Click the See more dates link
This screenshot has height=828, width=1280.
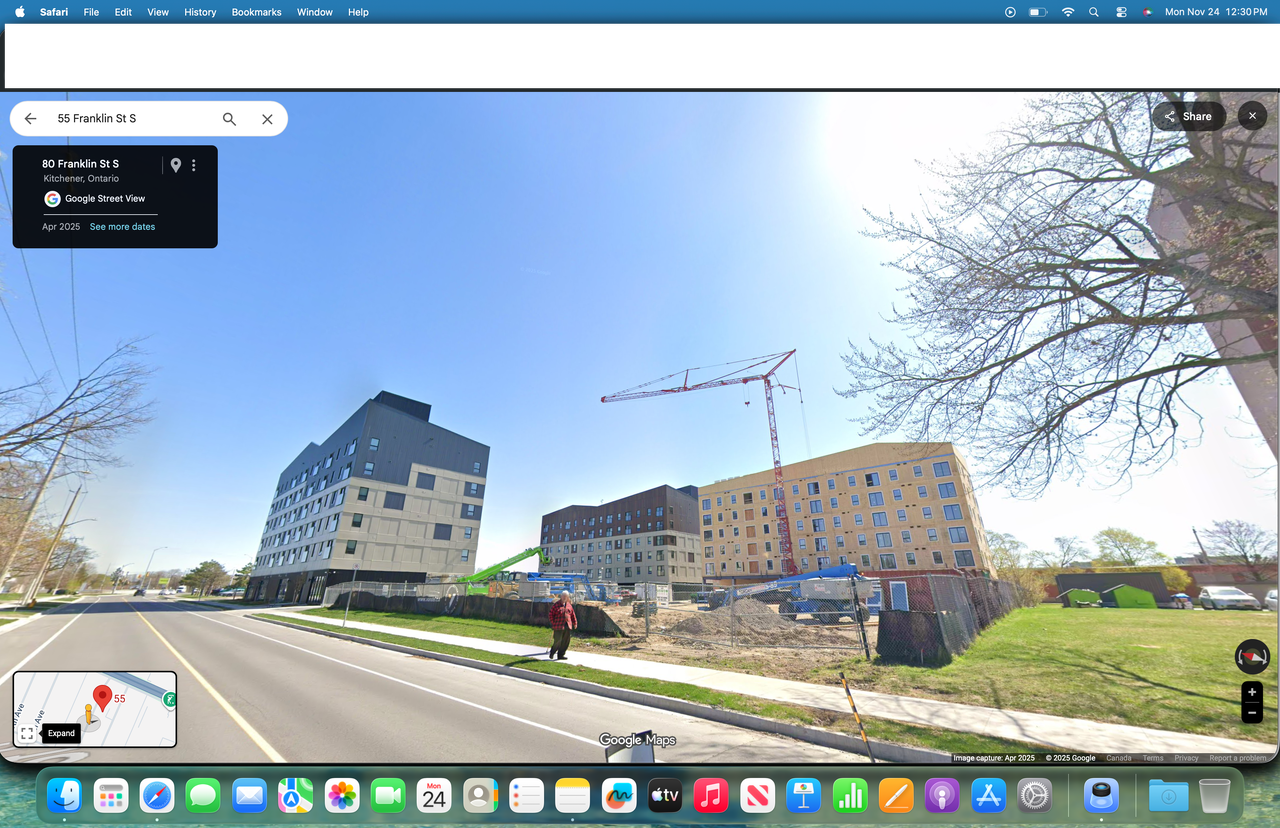(x=122, y=227)
